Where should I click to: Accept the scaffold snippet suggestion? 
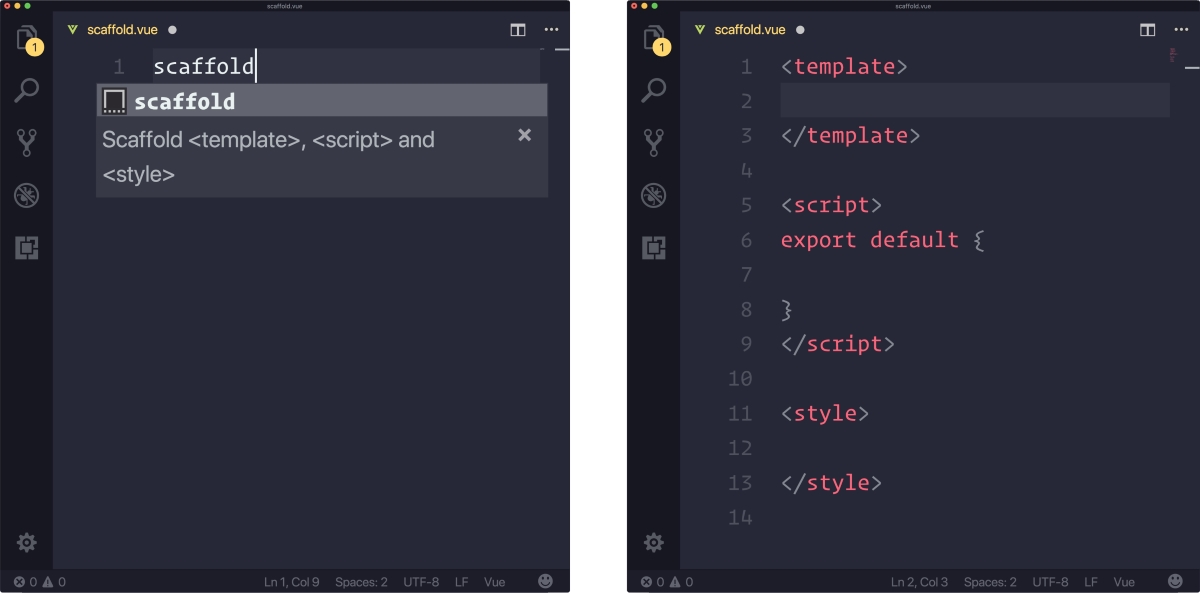[322, 101]
